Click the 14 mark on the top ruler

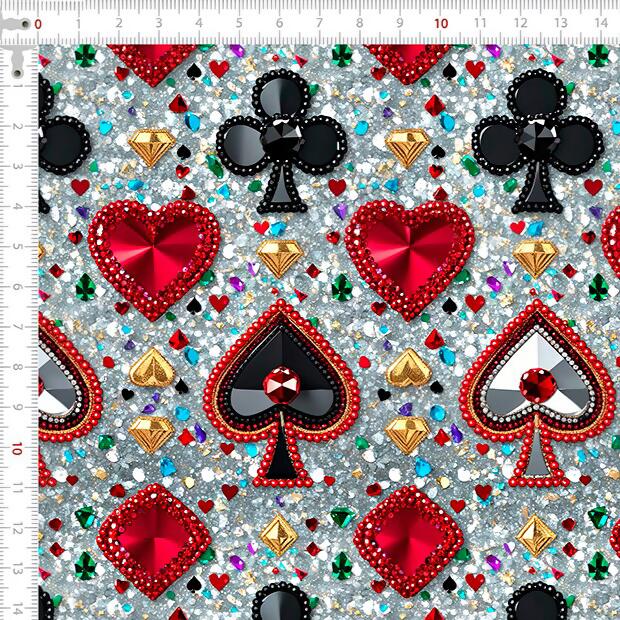click(x=600, y=22)
